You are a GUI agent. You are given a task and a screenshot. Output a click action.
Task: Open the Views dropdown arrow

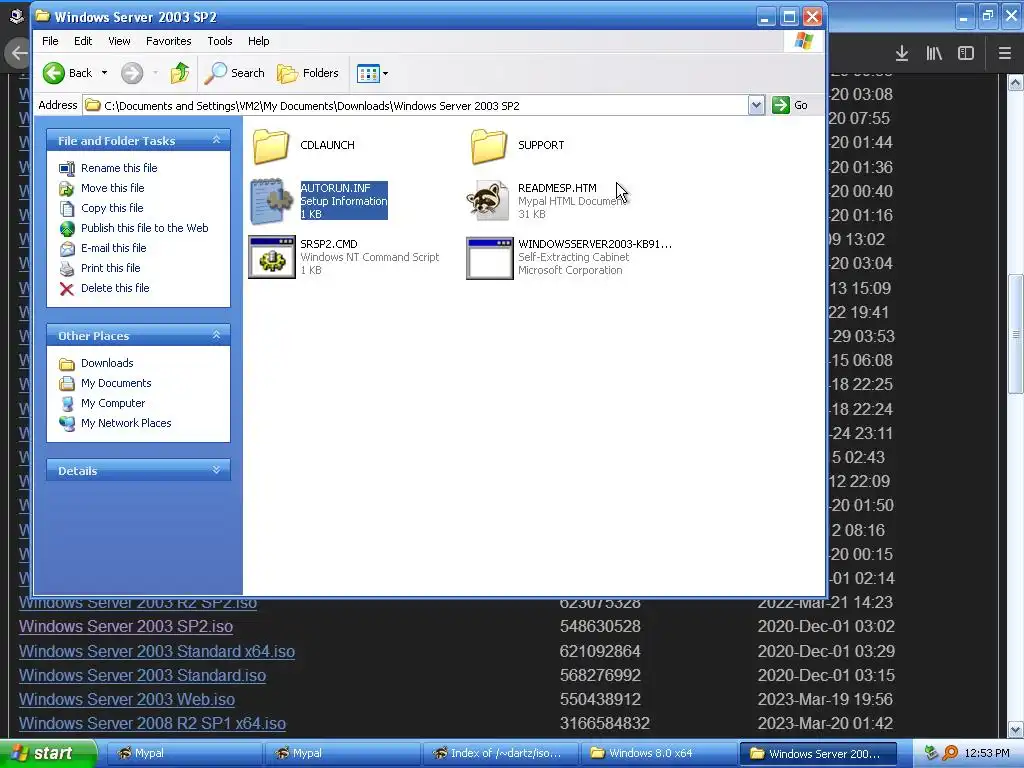click(x=385, y=73)
